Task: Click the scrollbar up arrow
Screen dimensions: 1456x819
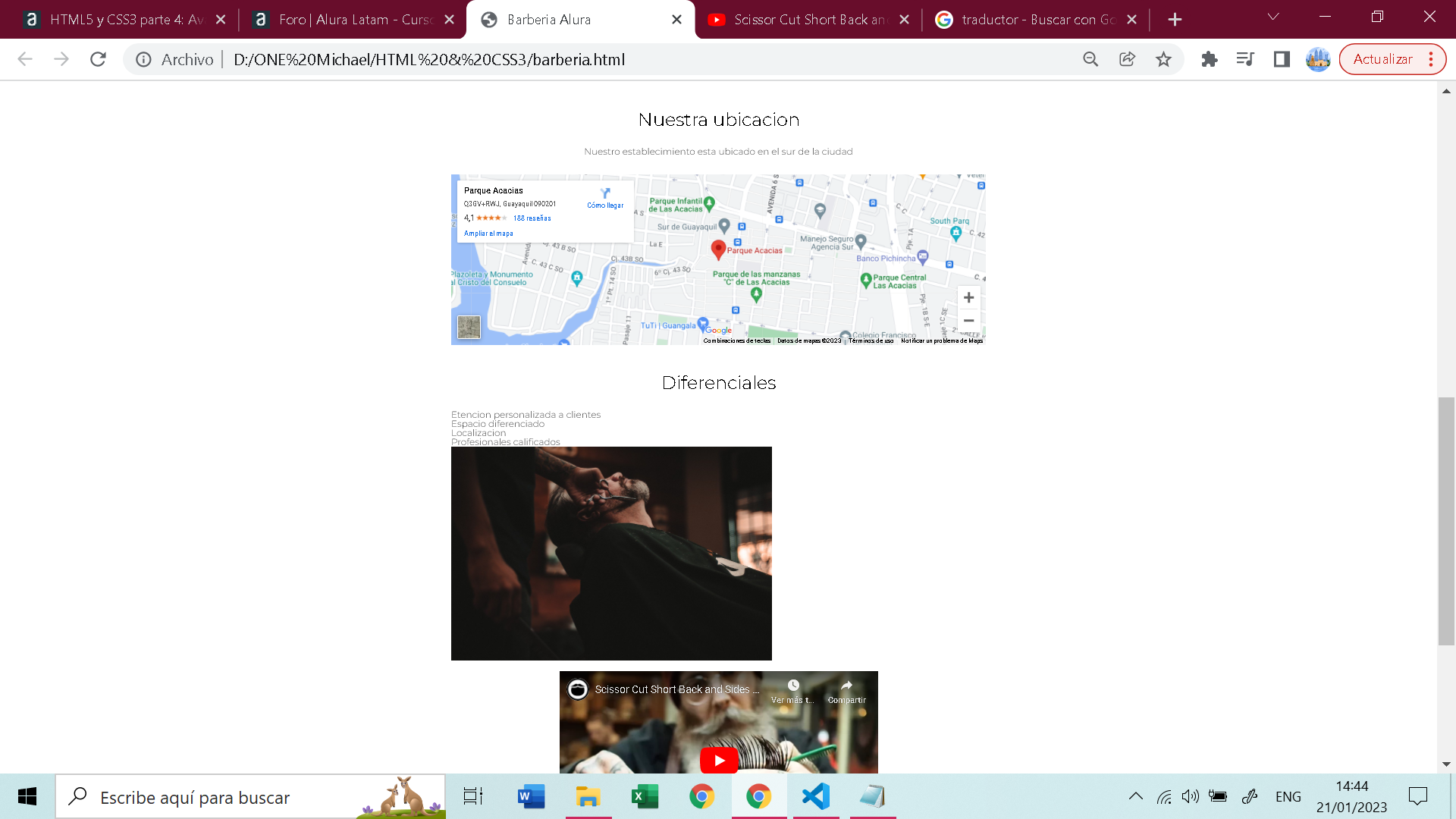Action: (x=1446, y=91)
